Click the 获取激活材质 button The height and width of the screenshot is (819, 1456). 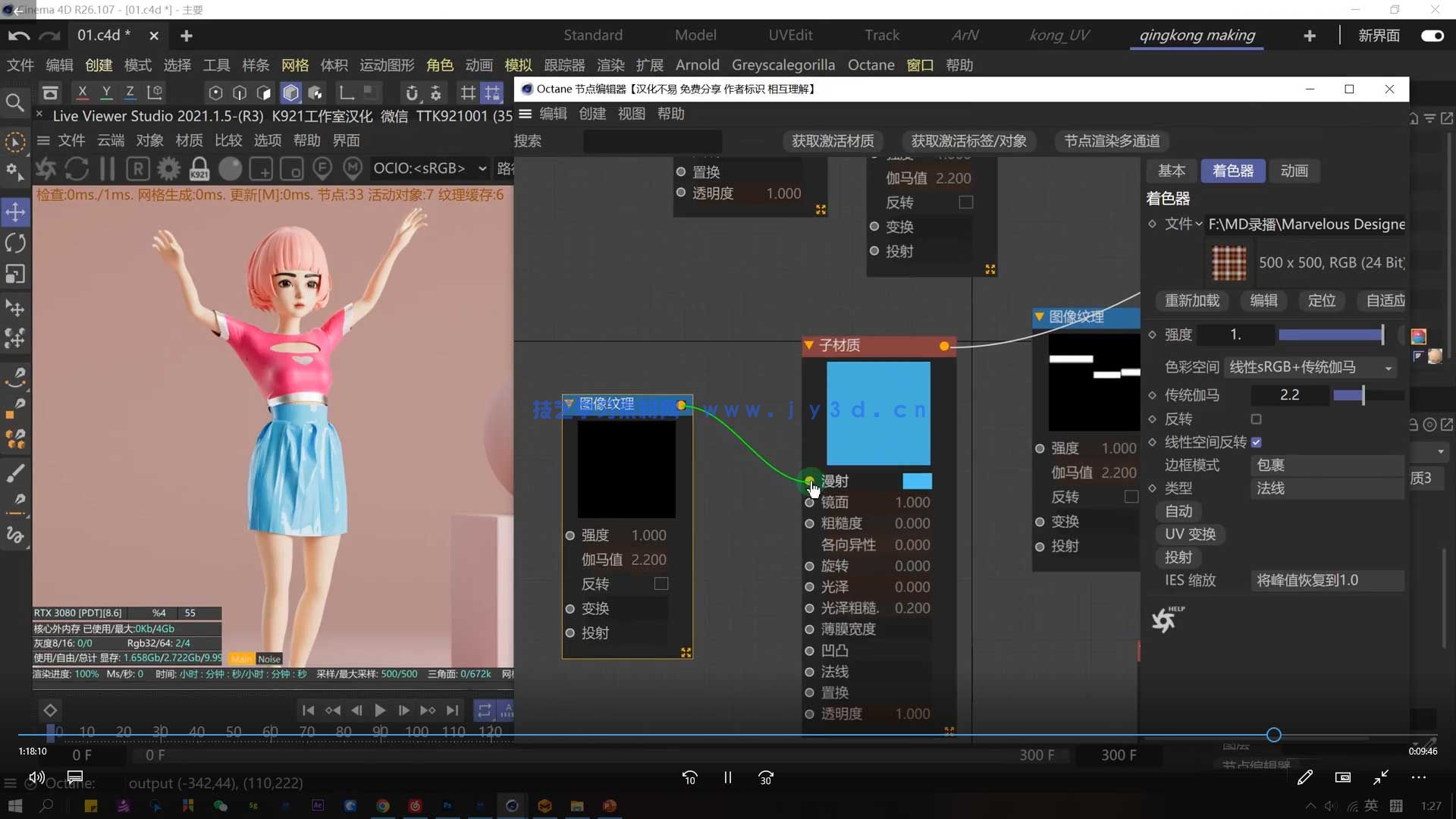coord(833,141)
